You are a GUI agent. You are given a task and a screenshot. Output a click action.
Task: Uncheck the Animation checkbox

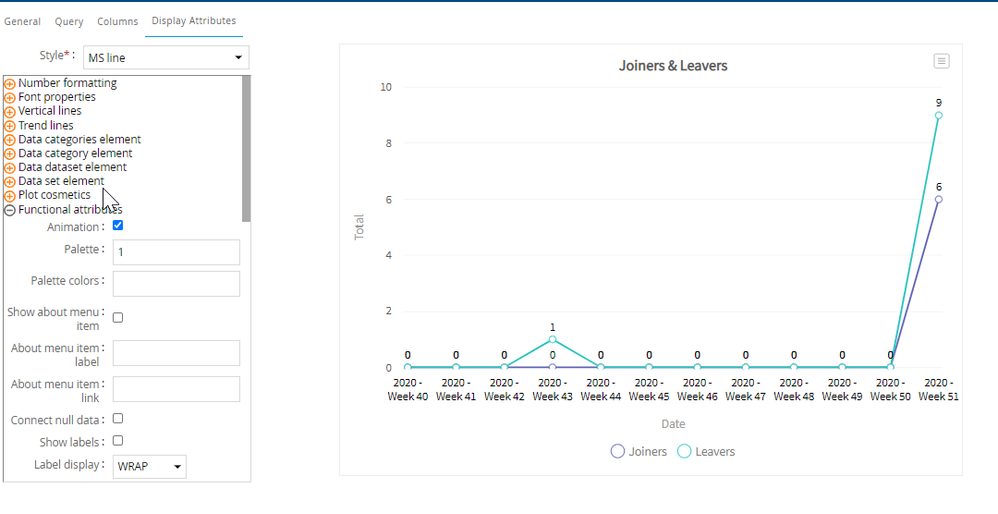118,226
